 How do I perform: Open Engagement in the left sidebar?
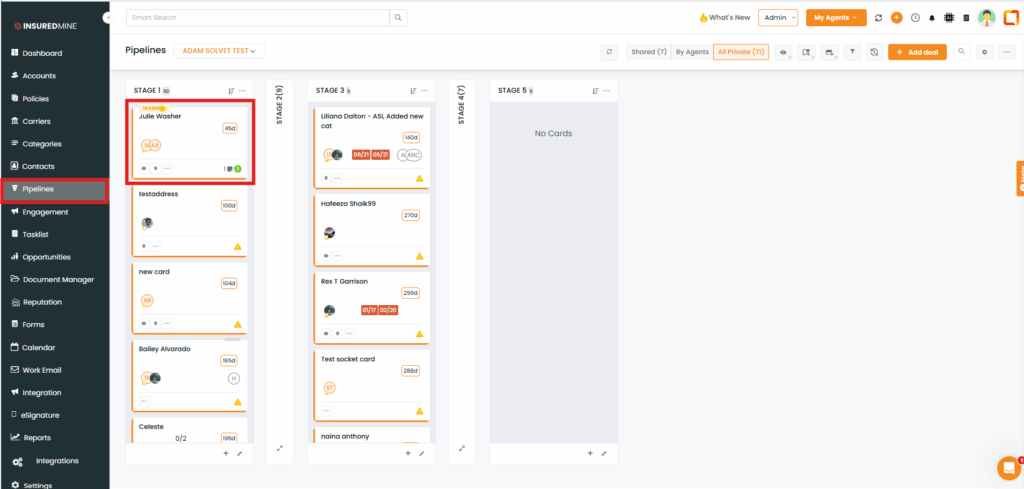pyautogui.click(x=45, y=212)
